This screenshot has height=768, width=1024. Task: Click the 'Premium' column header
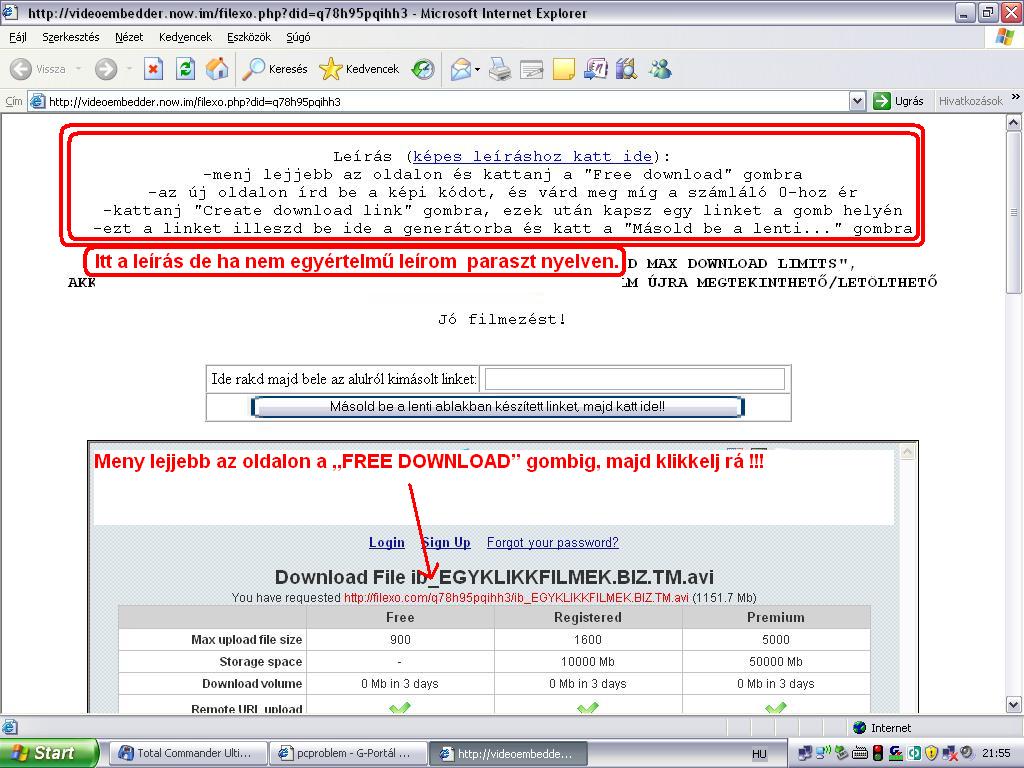tap(776, 617)
